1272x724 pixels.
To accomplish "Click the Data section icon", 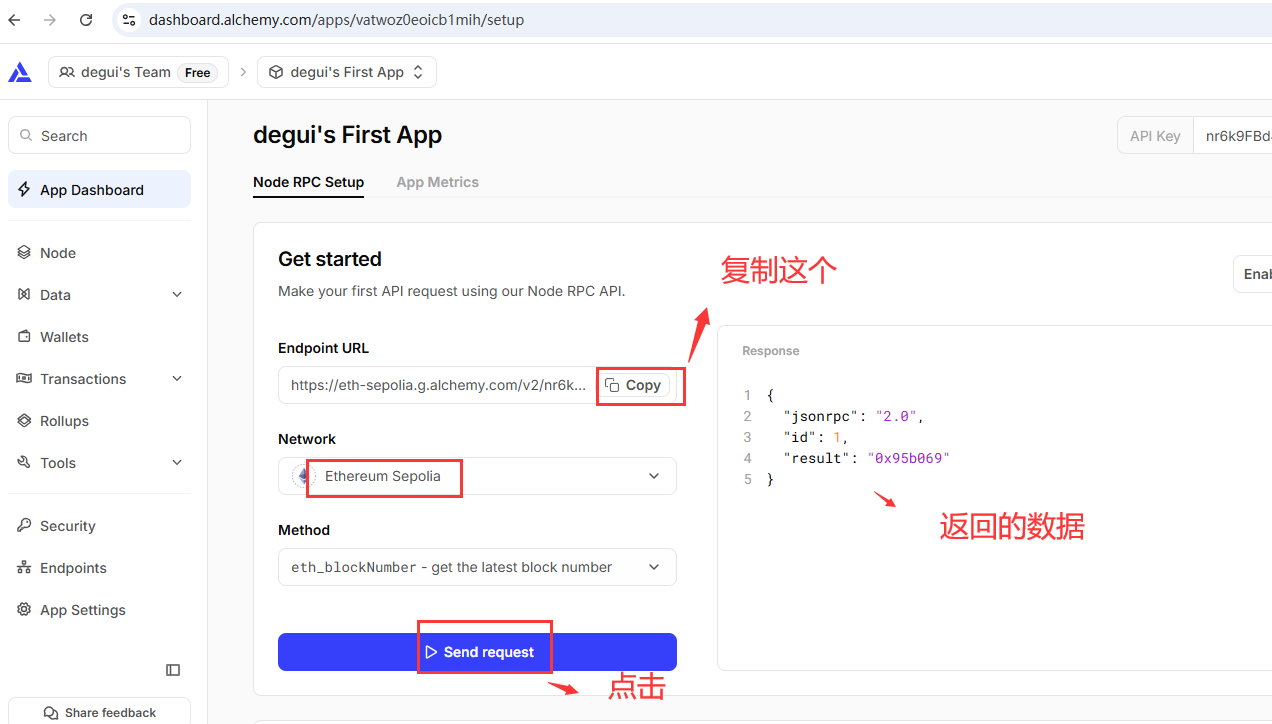I will 24,295.
